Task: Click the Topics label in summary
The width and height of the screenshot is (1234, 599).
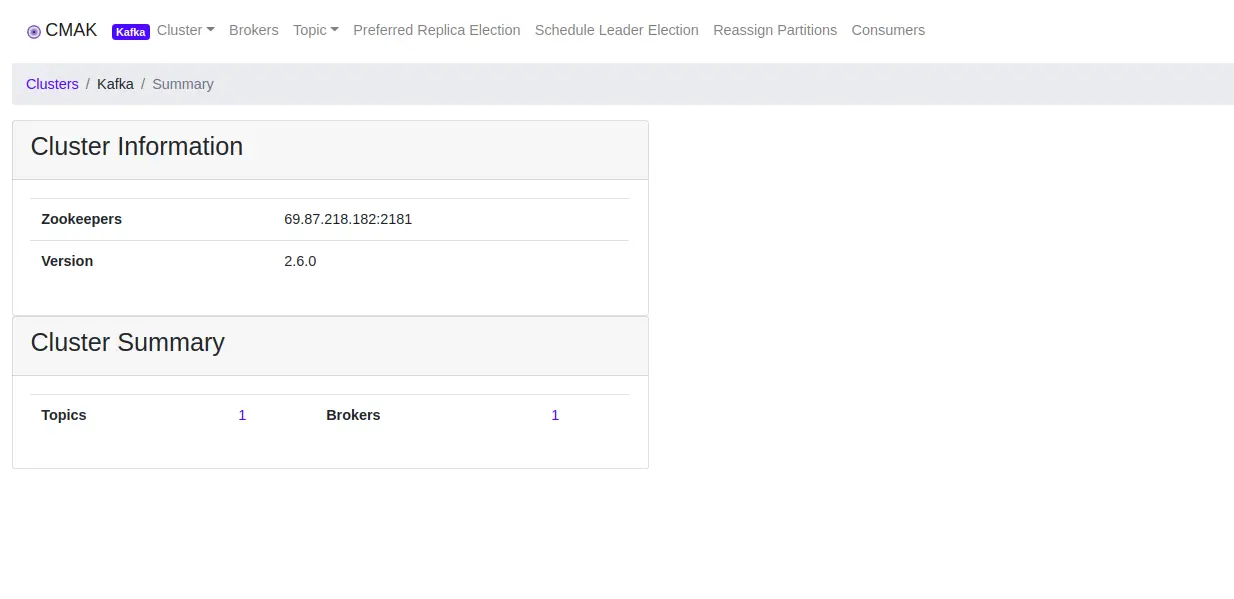Action: pos(64,415)
